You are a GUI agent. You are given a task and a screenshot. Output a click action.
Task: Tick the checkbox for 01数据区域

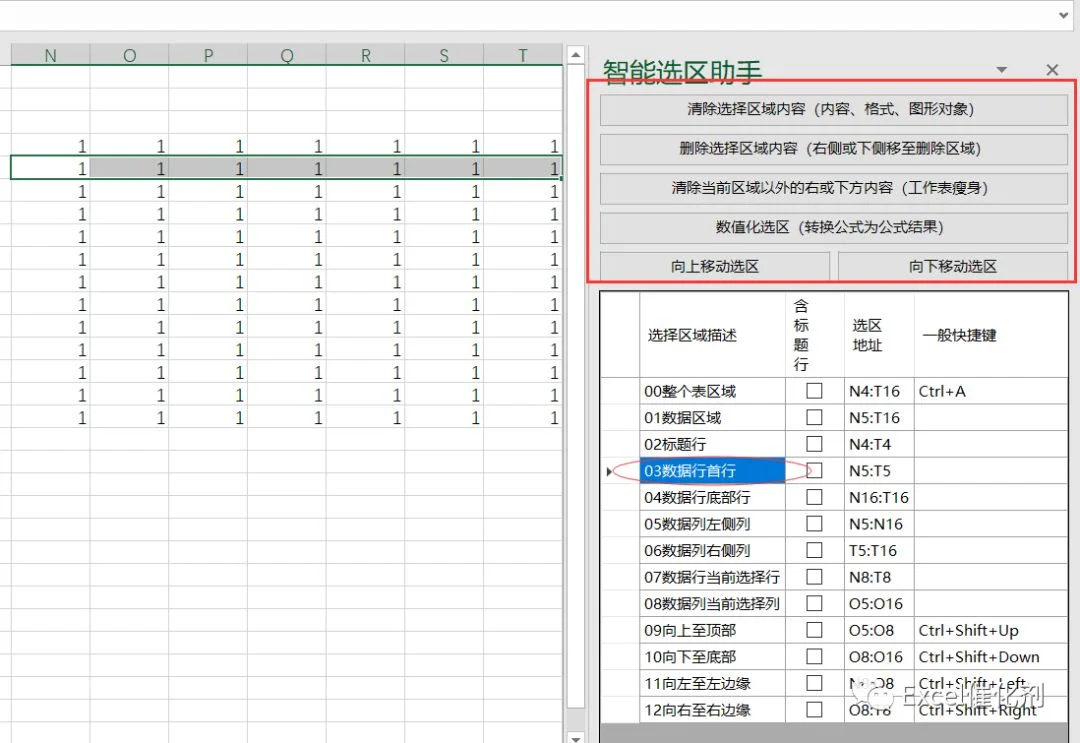(814, 417)
